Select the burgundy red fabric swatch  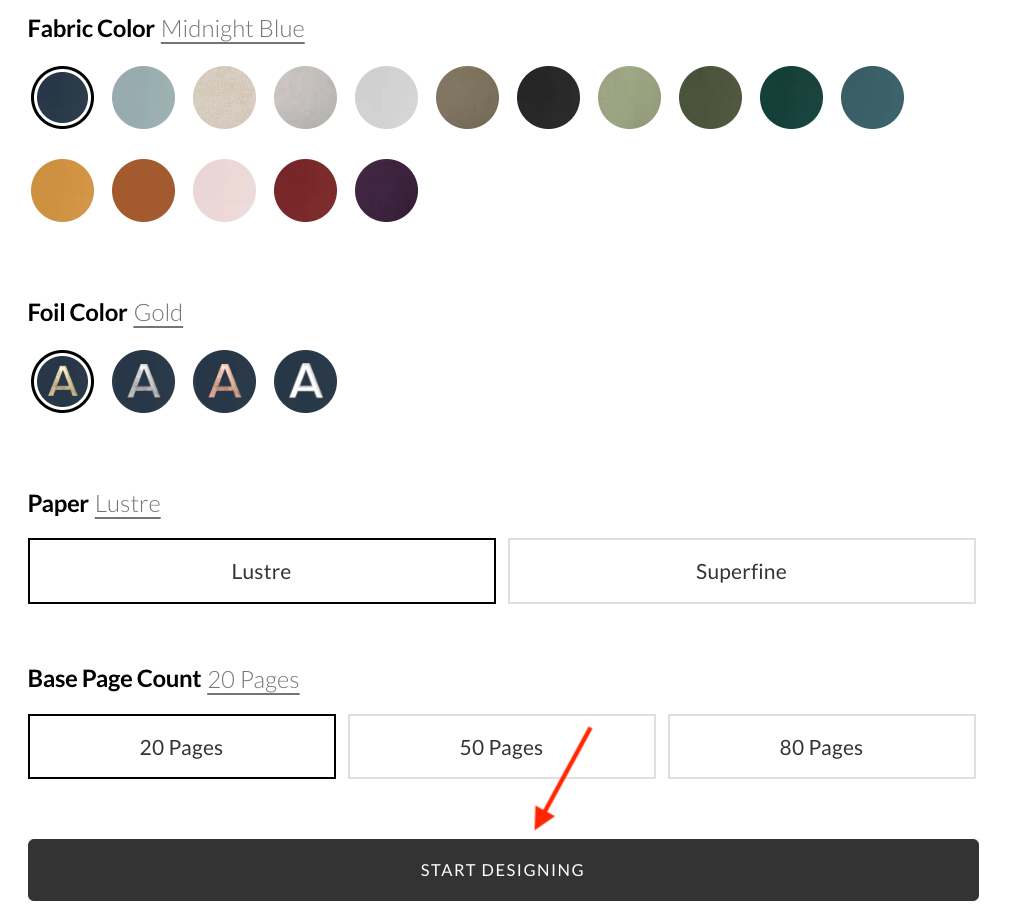pyautogui.click(x=306, y=190)
